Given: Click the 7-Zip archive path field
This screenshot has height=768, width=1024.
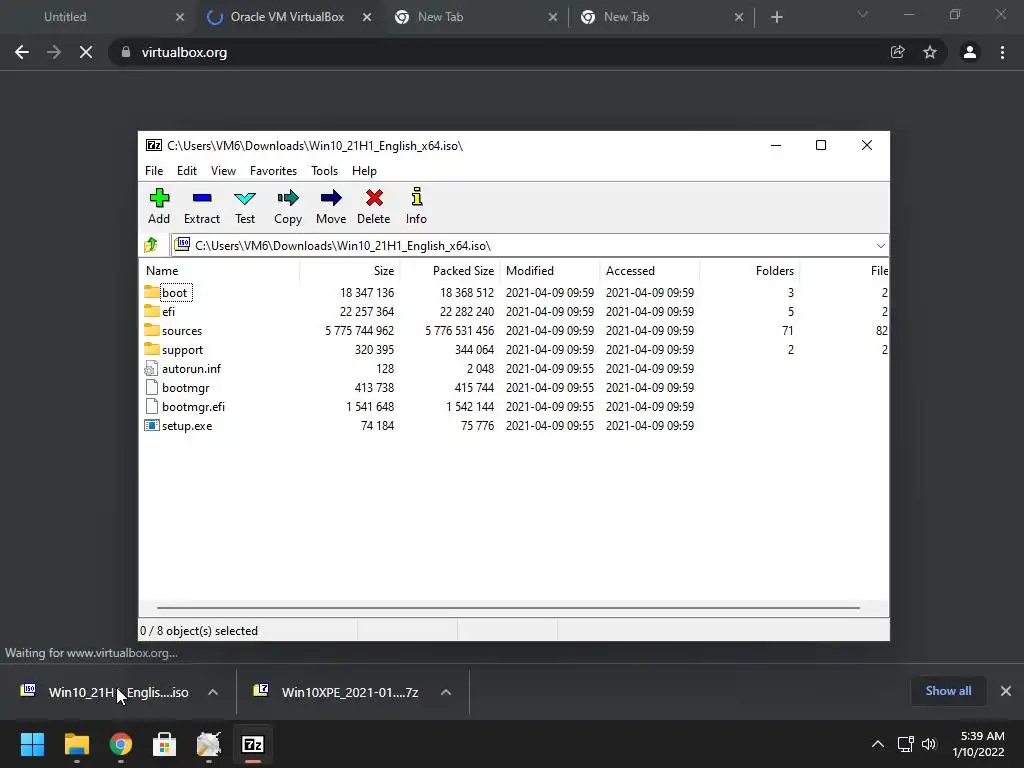Looking at the screenshot, I should point(522,246).
